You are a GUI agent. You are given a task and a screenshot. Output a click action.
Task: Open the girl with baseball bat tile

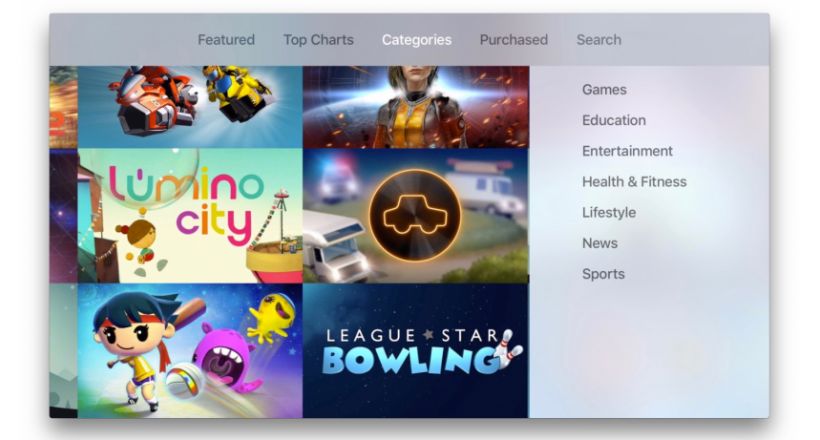190,351
